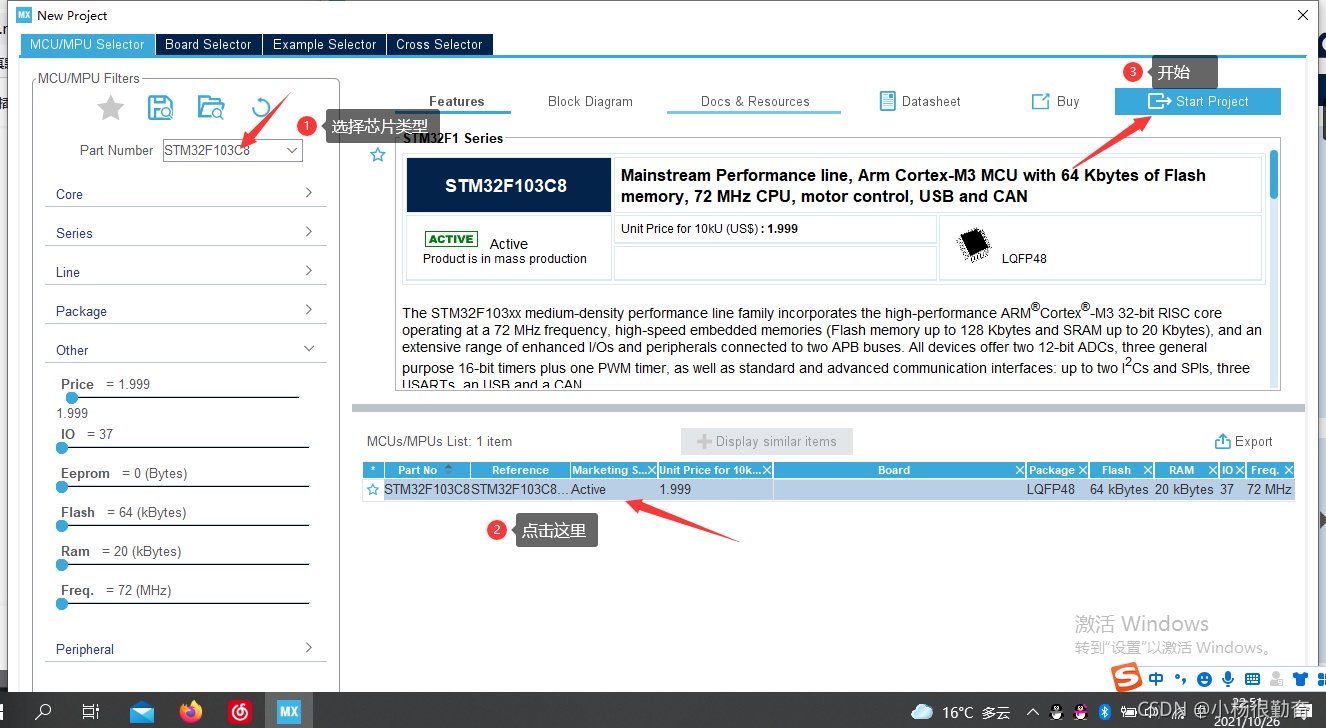This screenshot has height=728, width=1326.
Task: Click the Price slider handle
Action: (x=72, y=397)
